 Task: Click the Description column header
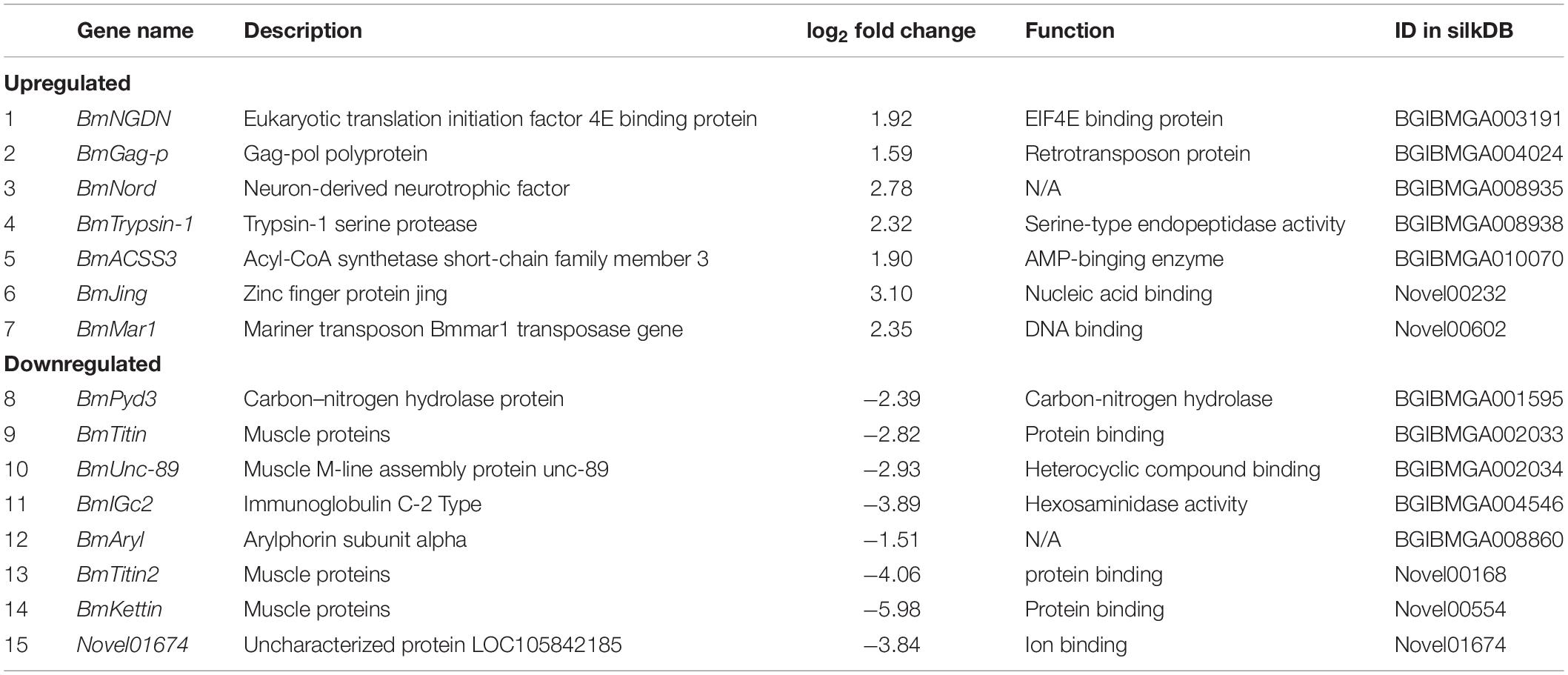303,30
